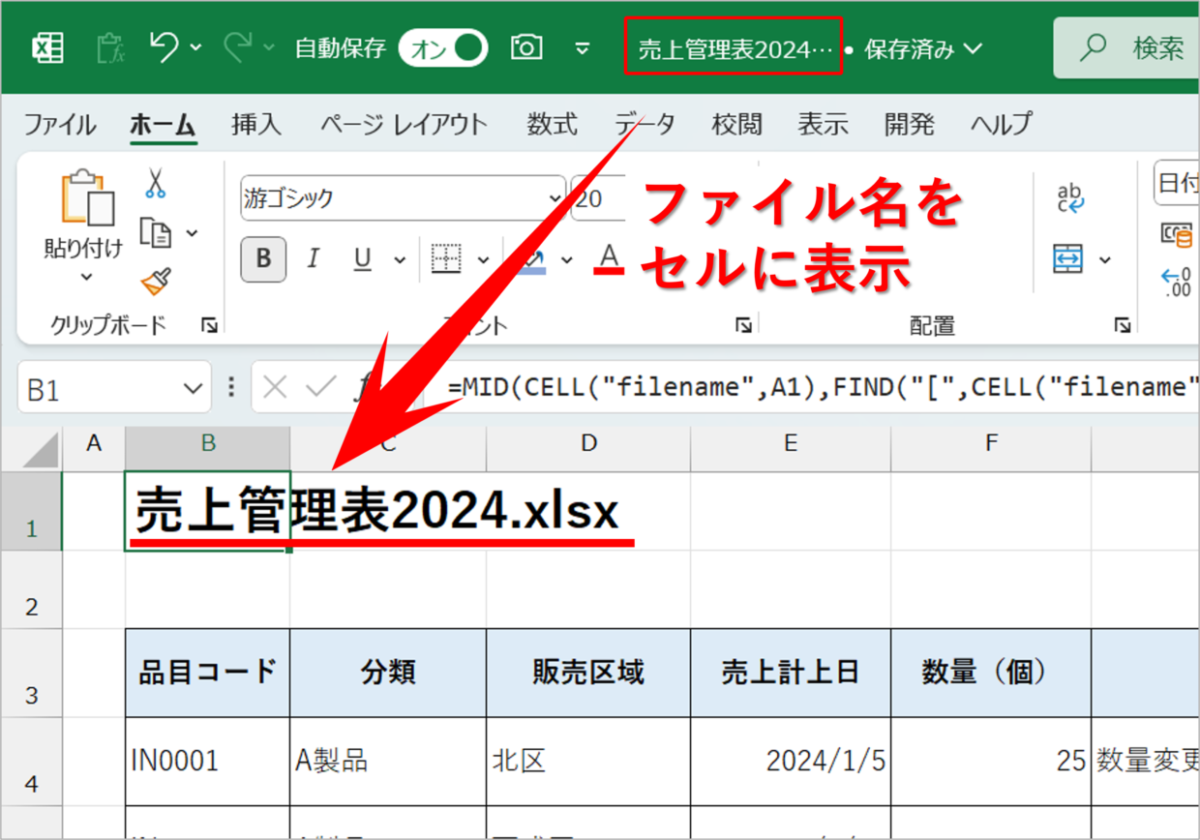Open the クリップボード dialog launcher
The width and height of the screenshot is (1200, 840).
[x=208, y=324]
